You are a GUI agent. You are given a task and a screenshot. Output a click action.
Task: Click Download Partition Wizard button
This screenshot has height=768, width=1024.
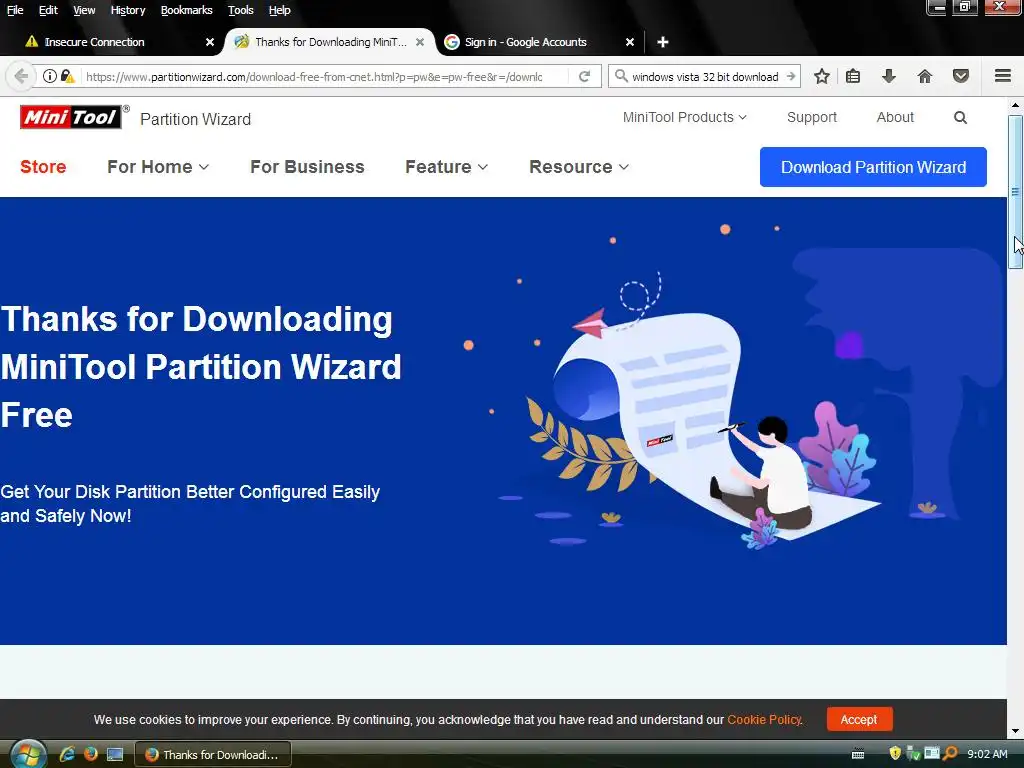873,167
